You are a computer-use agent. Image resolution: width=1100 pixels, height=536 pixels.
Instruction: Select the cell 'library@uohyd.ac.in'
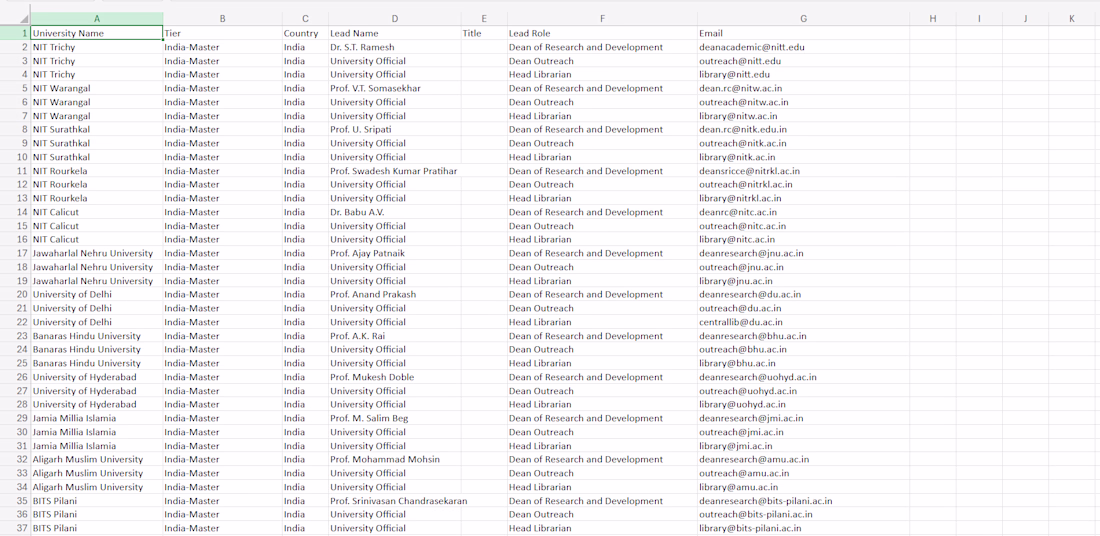803,405
